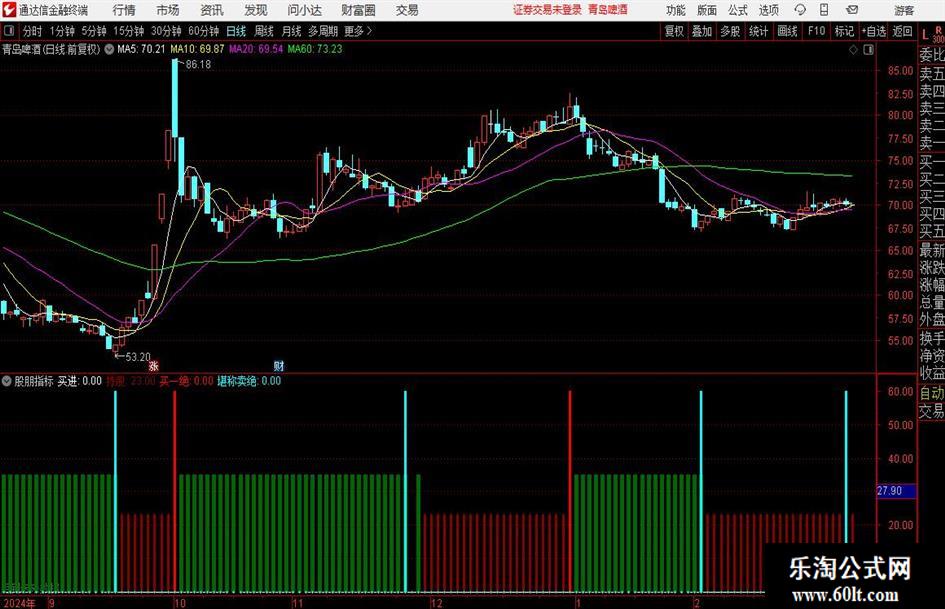Click the MA60: 73.23 value
The width and height of the screenshot is (945, 609).
click(315, 49)
